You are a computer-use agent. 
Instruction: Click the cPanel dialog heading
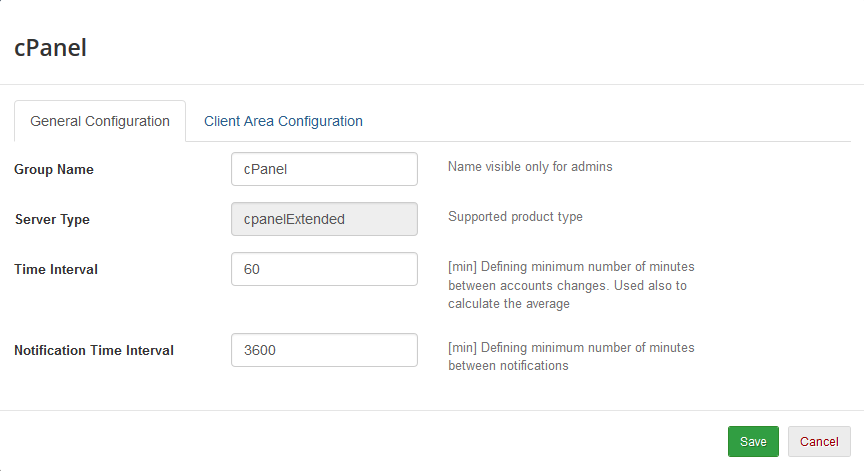tap(51, 48)
